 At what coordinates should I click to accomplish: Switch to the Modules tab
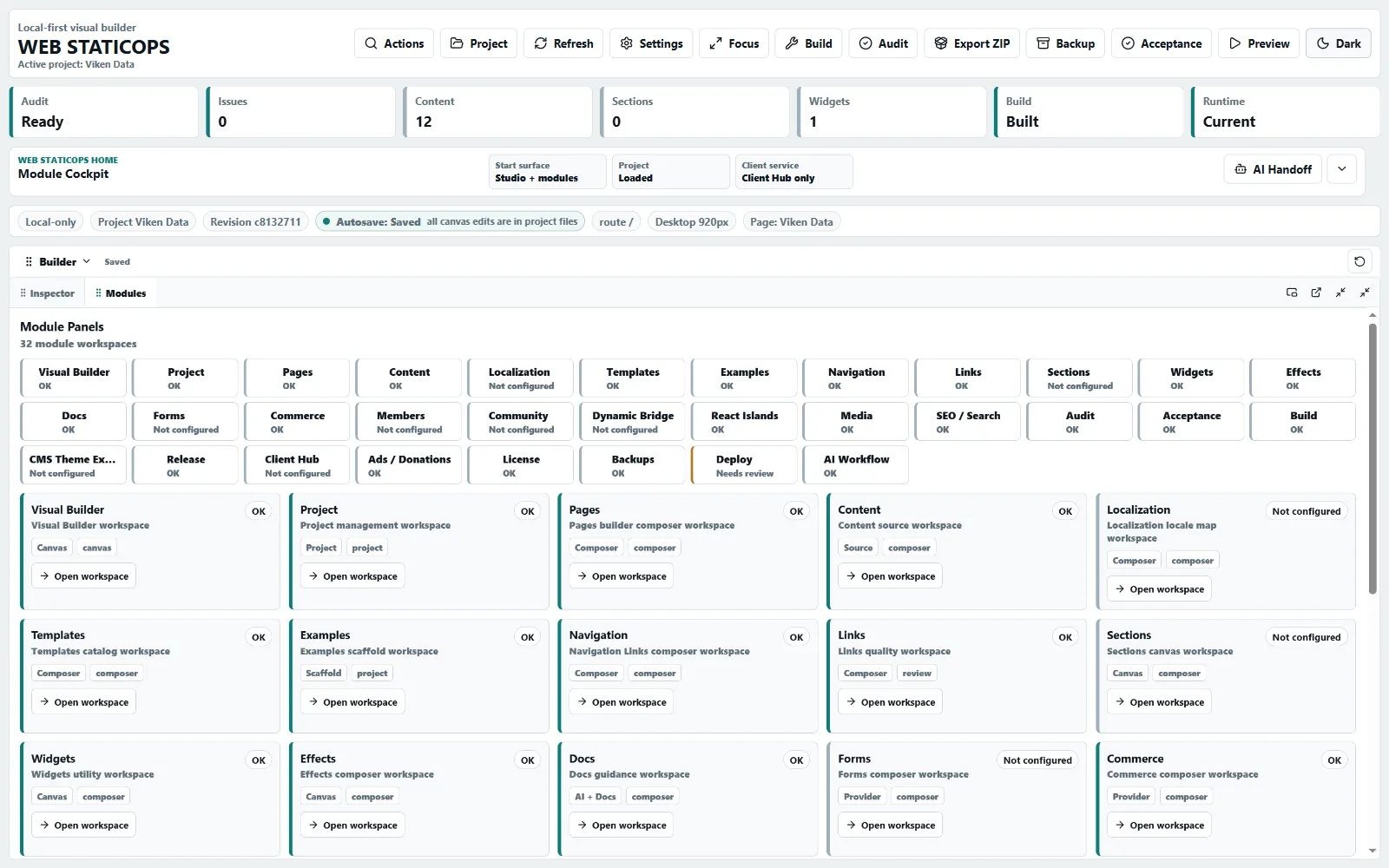pyautogui.click(x=121, y=293)
